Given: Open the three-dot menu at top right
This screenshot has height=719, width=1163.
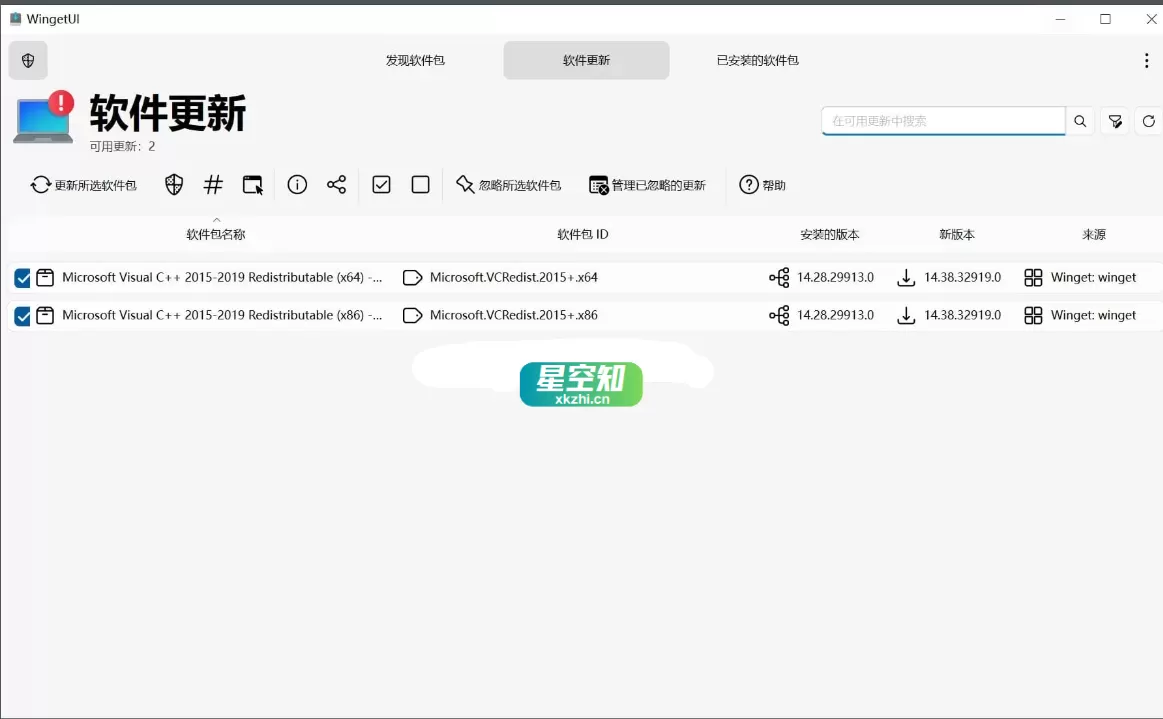Looking at the screenshot, I should [1146, 60].
